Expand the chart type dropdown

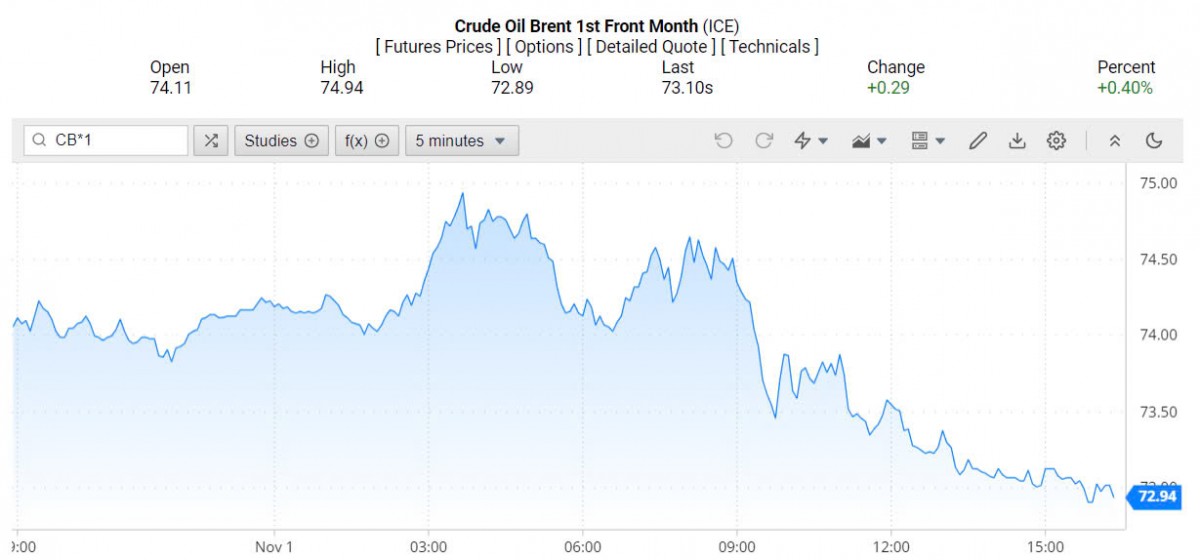(x=869, y=141)
